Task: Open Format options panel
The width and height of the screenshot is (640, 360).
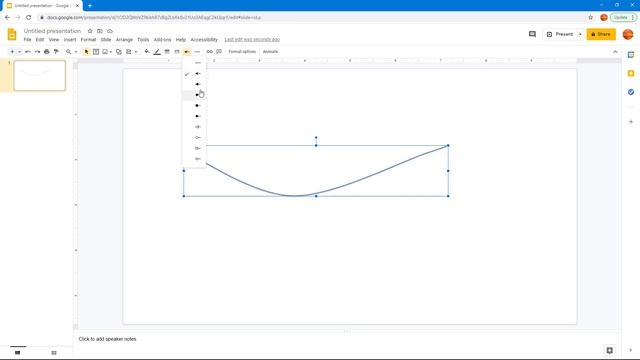Action: (242, 52)
